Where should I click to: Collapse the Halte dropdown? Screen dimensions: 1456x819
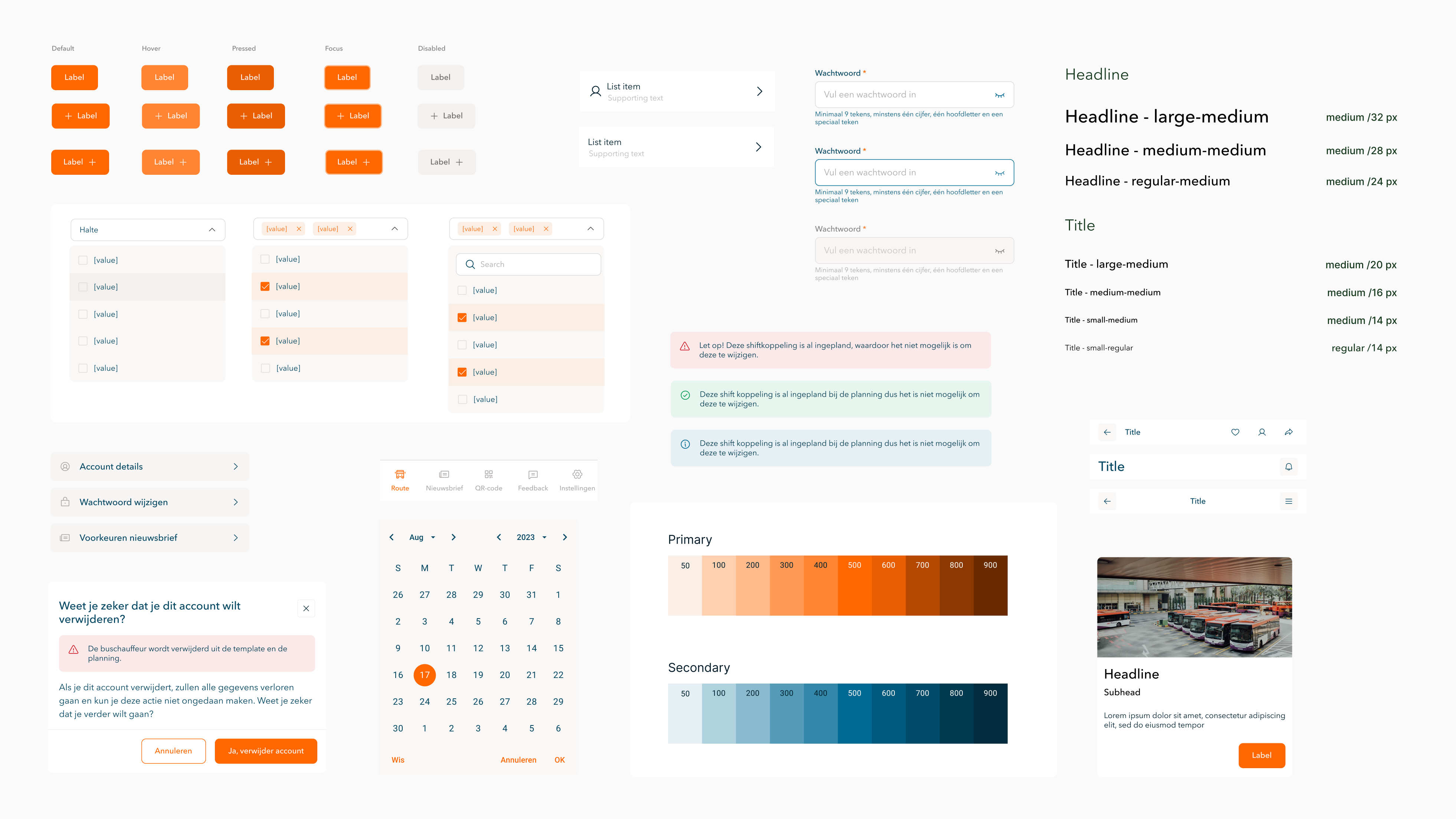212,229
